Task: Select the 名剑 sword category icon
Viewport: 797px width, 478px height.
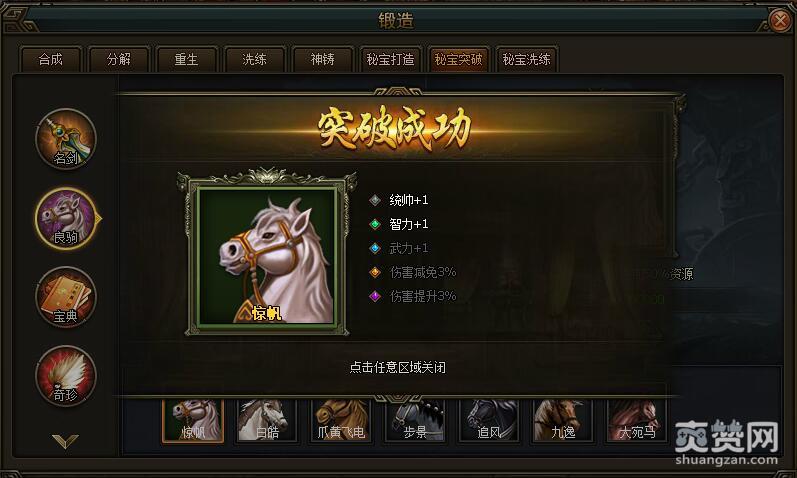Action: point(66,139)
